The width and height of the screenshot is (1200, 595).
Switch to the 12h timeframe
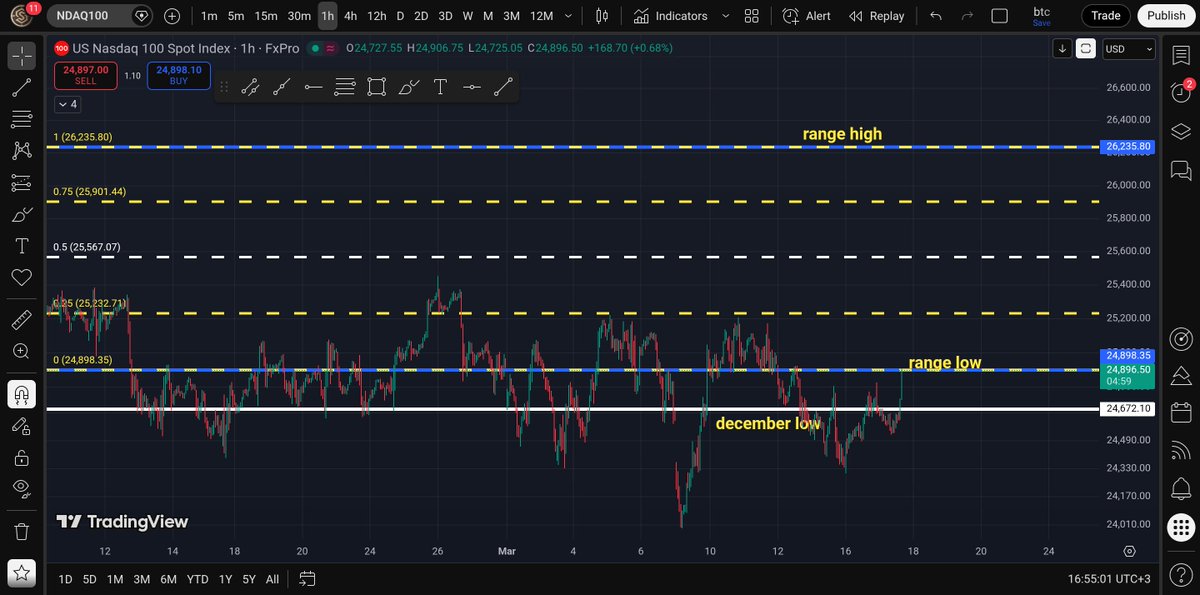[377, 16]
